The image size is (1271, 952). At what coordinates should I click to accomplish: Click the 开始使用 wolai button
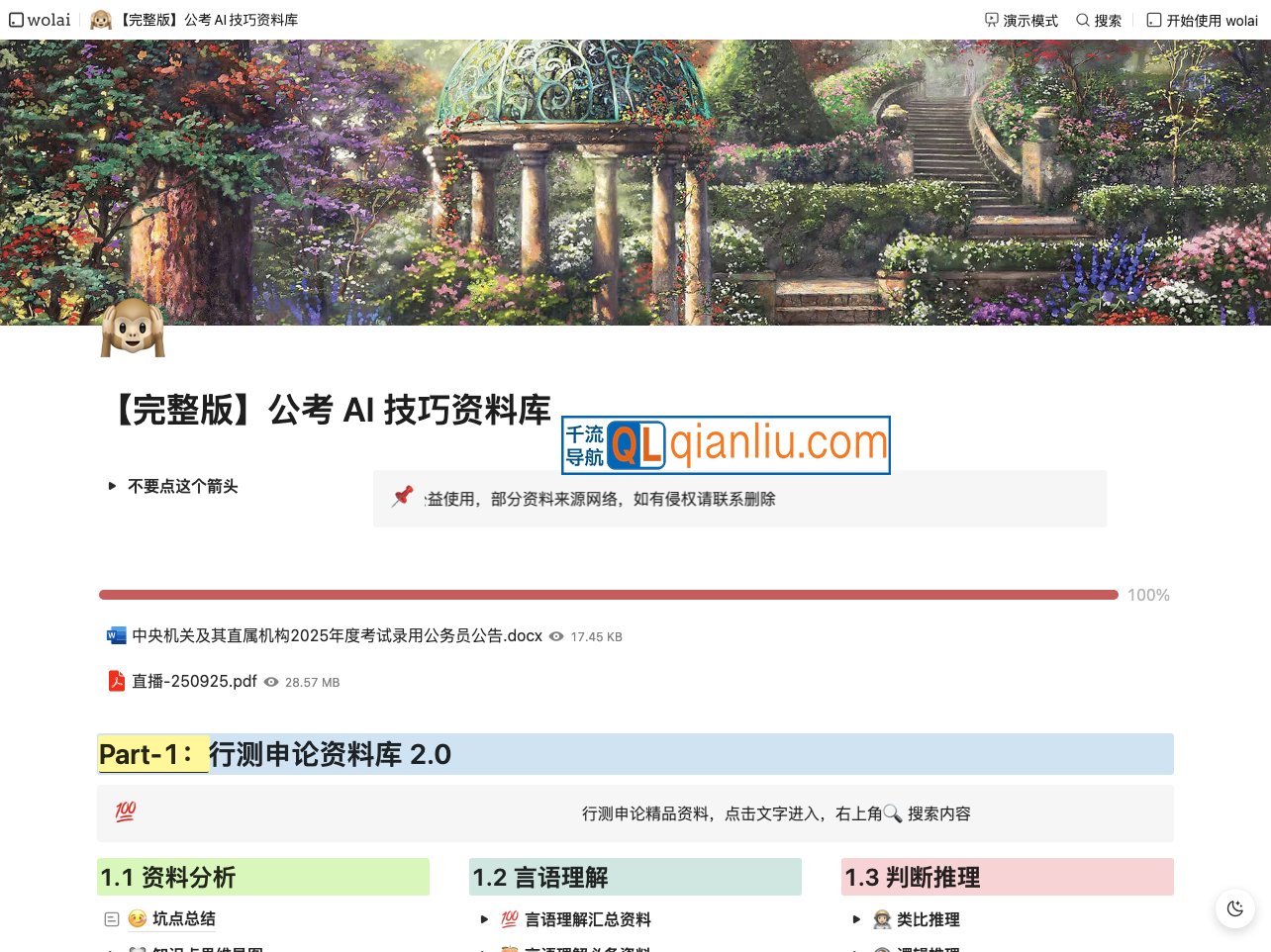click(1202, 20)
